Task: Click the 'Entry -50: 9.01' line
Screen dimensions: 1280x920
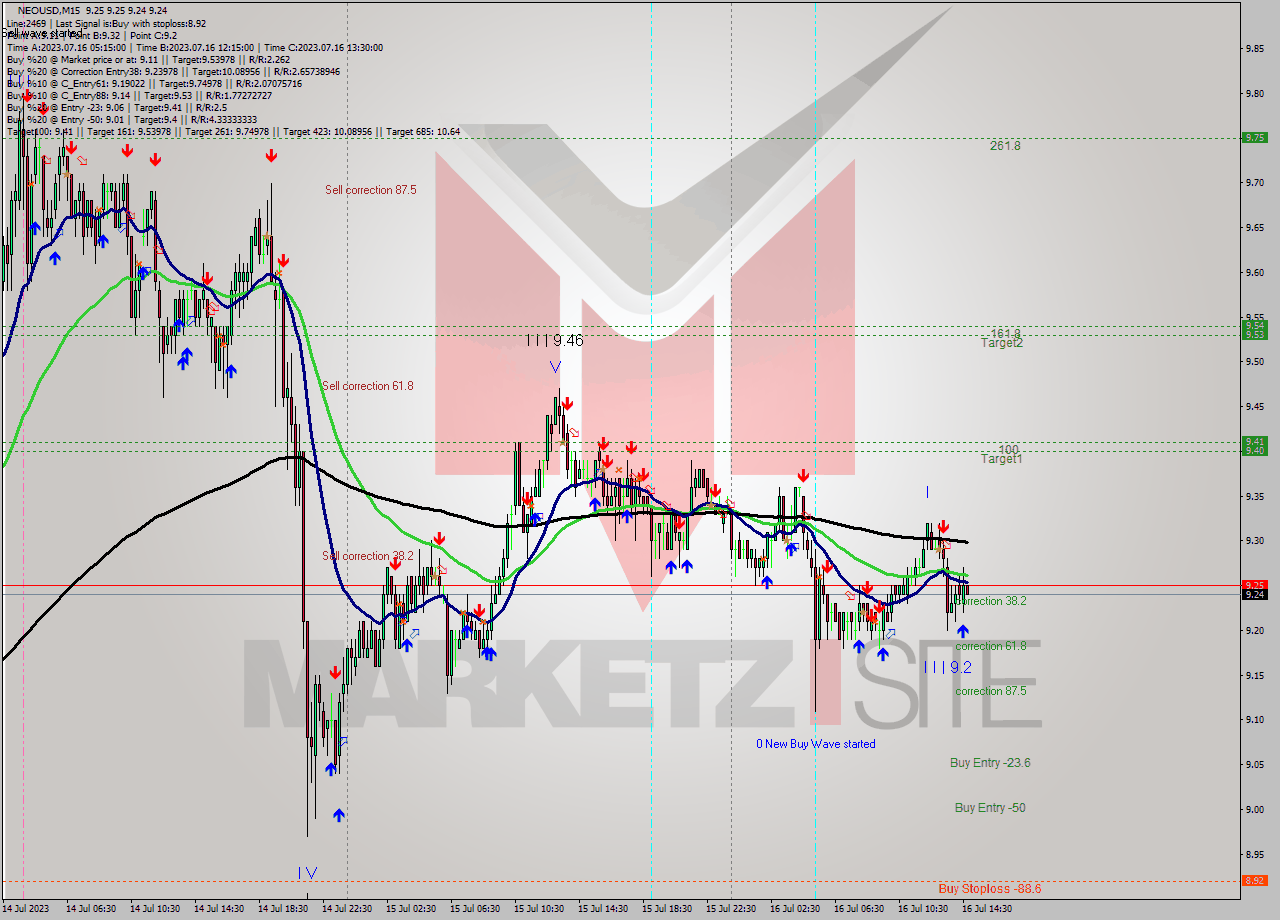Action: click(131, 120)
